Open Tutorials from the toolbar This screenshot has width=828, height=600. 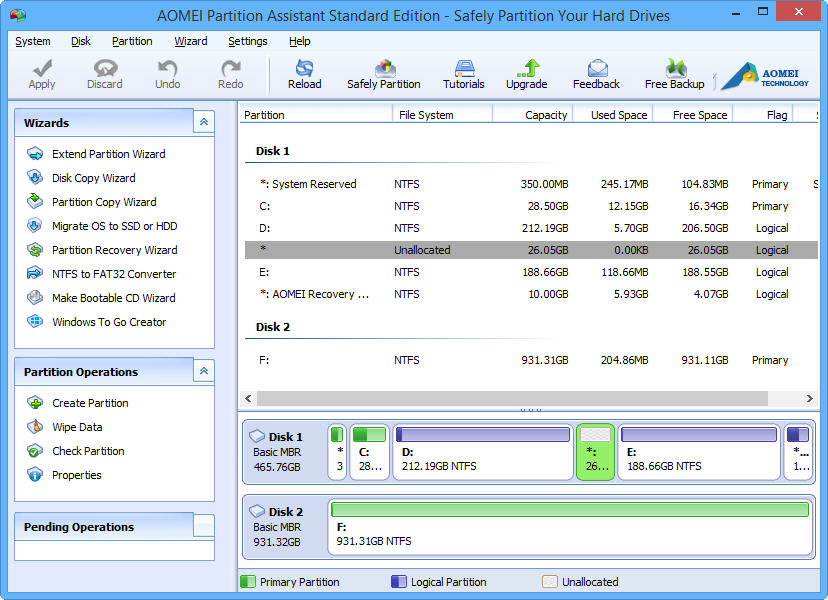(463, 73)
